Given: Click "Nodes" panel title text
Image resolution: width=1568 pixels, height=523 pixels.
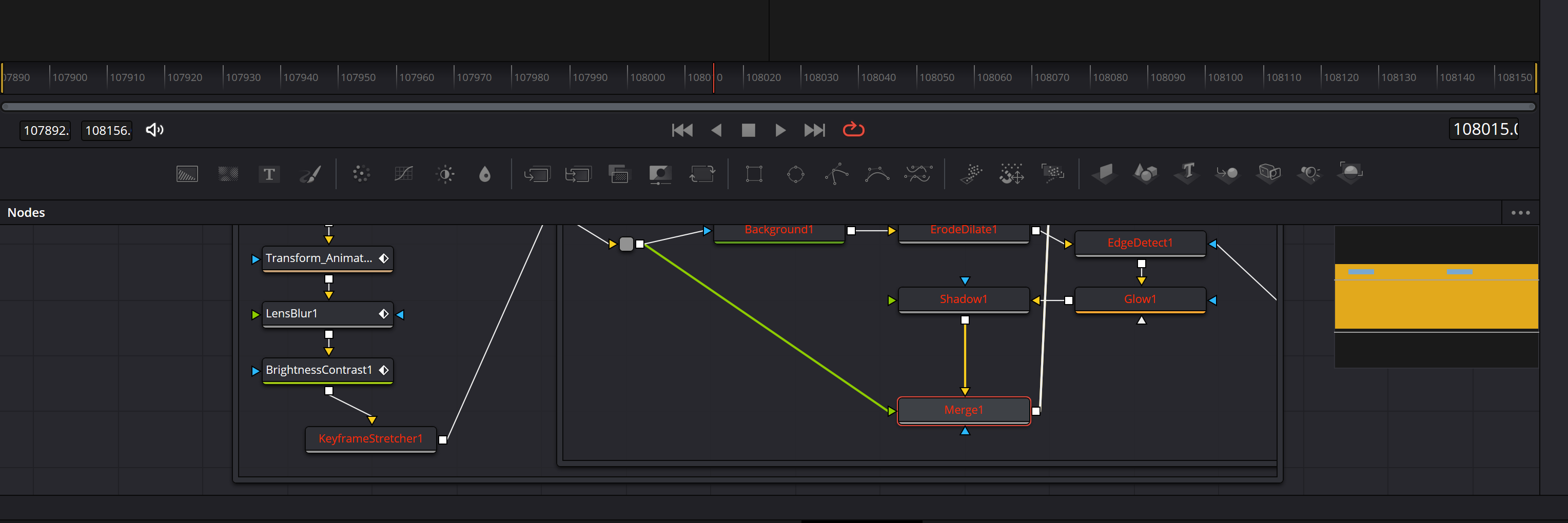Looking at the screenshot, I should [x=26, y=212].
